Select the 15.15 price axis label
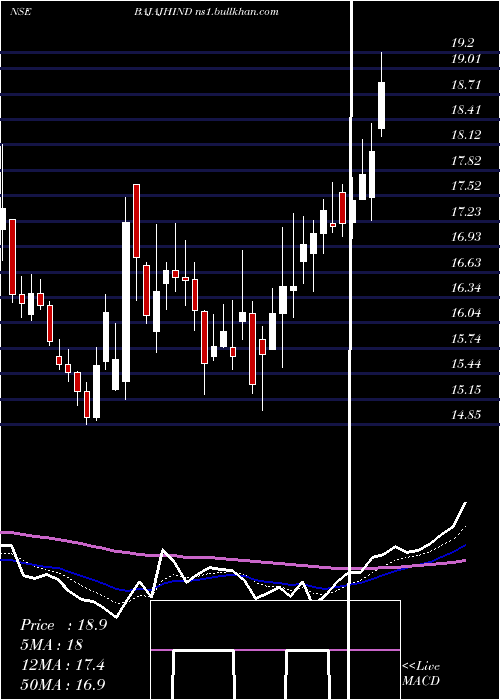 [466, 390]
